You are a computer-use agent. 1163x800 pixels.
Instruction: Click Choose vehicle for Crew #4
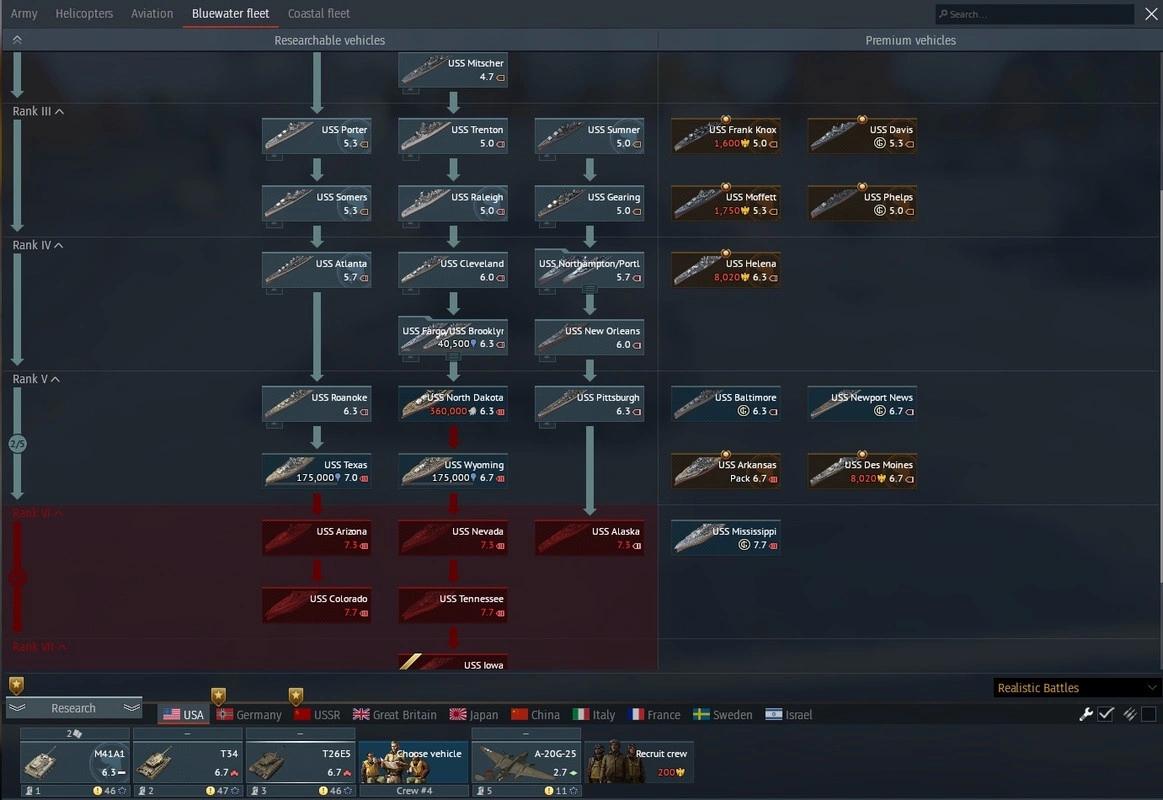414,763
